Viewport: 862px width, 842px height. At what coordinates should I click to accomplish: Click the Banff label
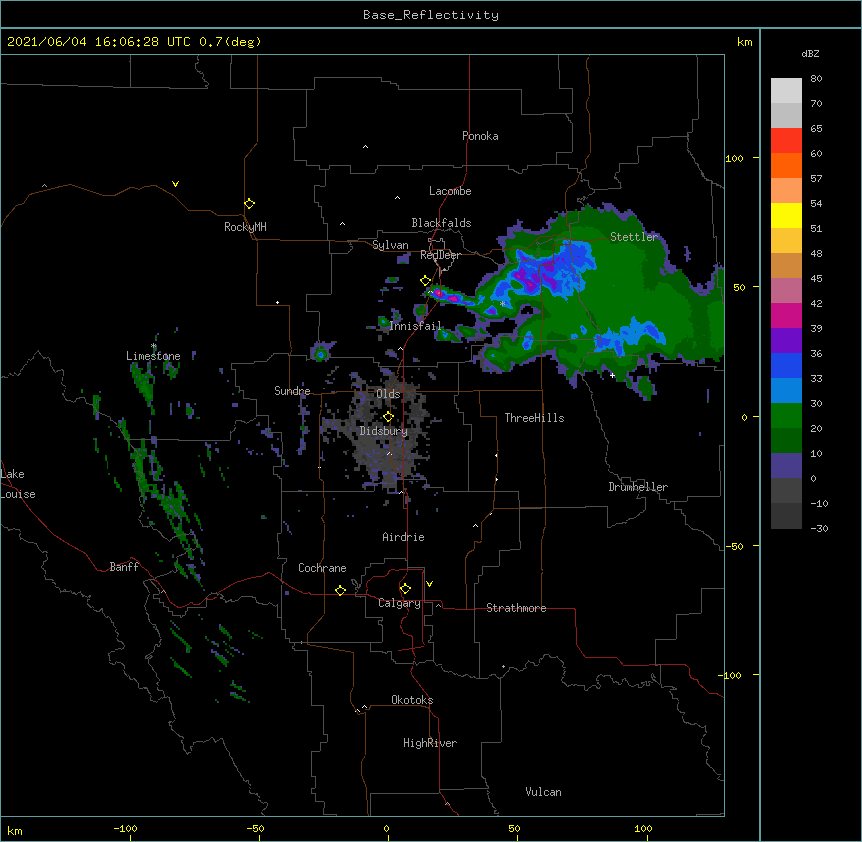(x=124, y=567)
